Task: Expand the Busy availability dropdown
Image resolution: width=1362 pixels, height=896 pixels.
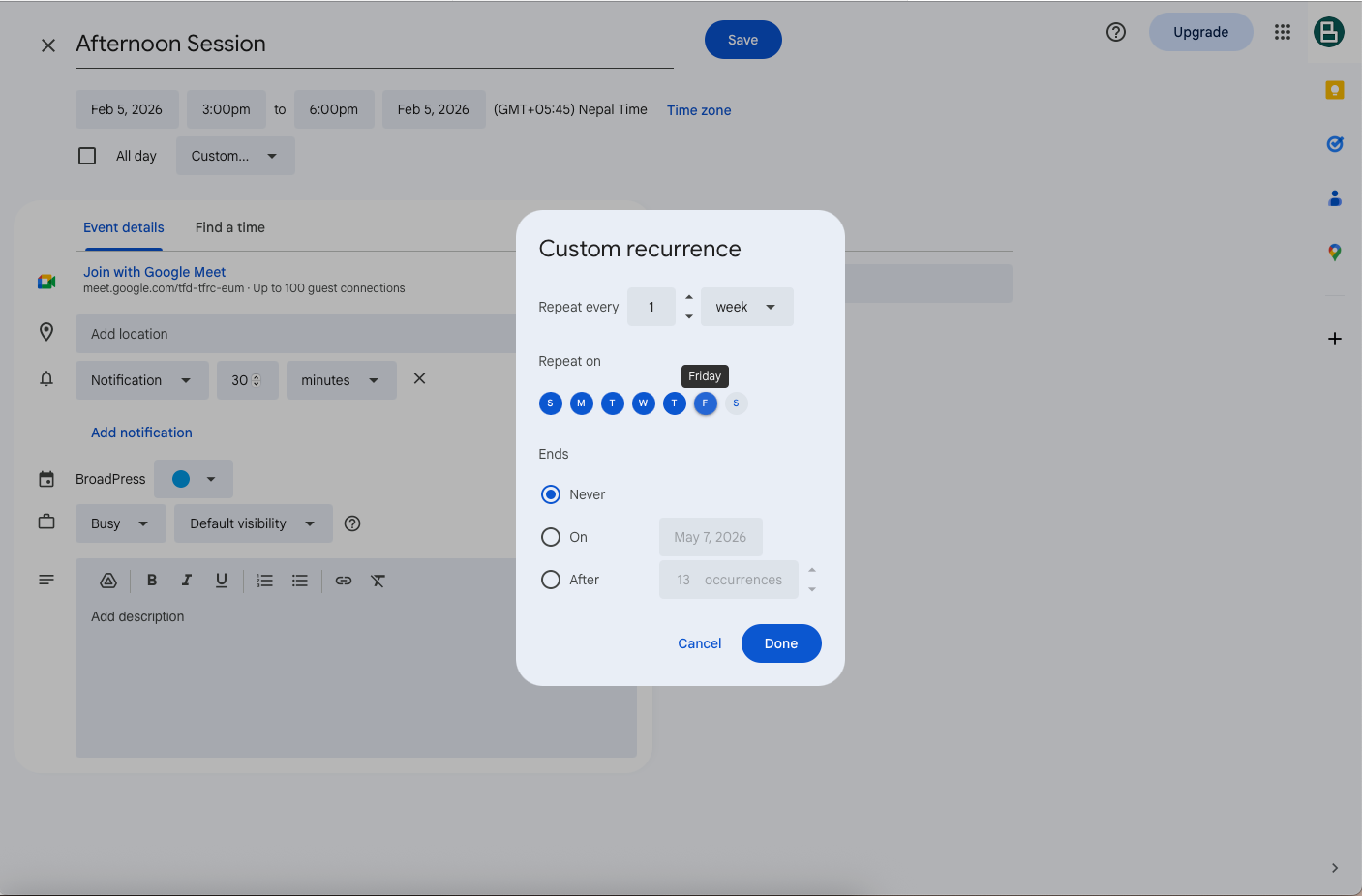Action: point(120,523)
